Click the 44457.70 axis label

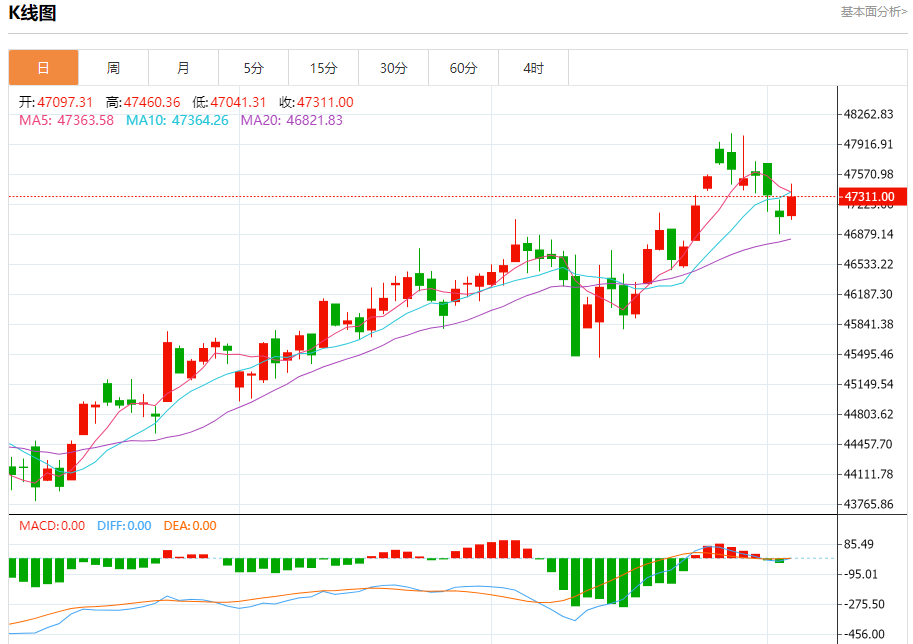869,444
